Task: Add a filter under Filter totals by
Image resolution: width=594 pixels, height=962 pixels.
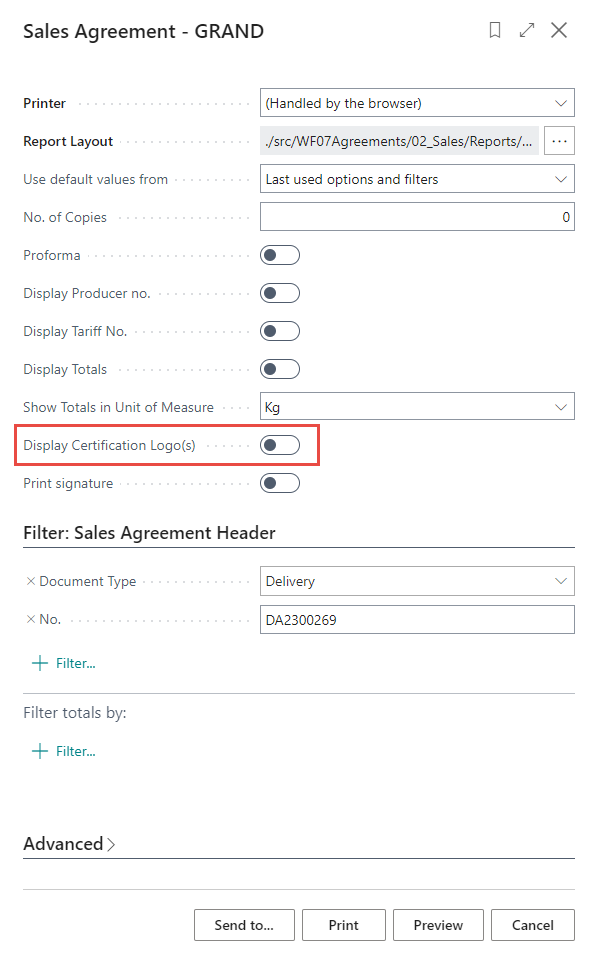Action: coord(64,751)
